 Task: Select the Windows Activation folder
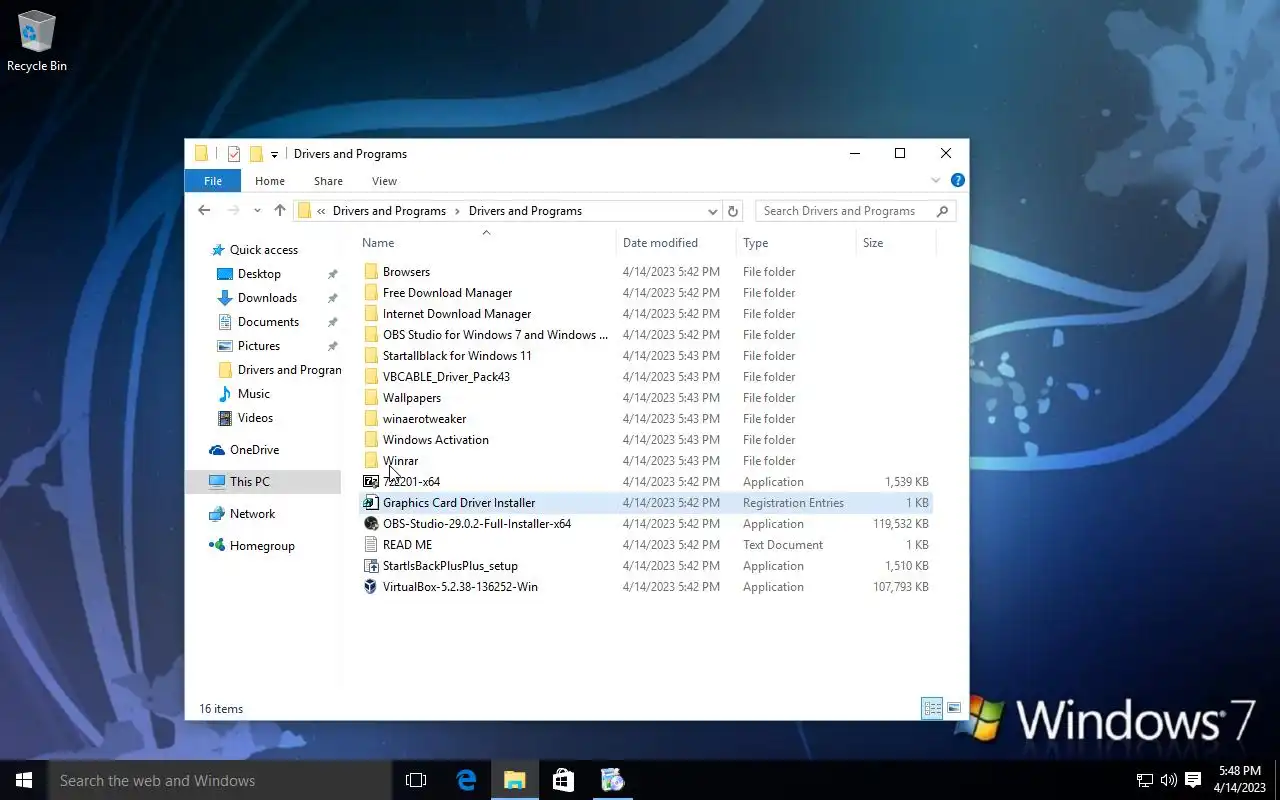(x=435, y=440)
